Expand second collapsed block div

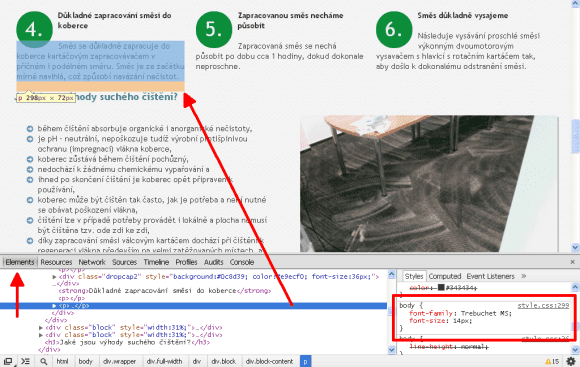click(41, 335)
